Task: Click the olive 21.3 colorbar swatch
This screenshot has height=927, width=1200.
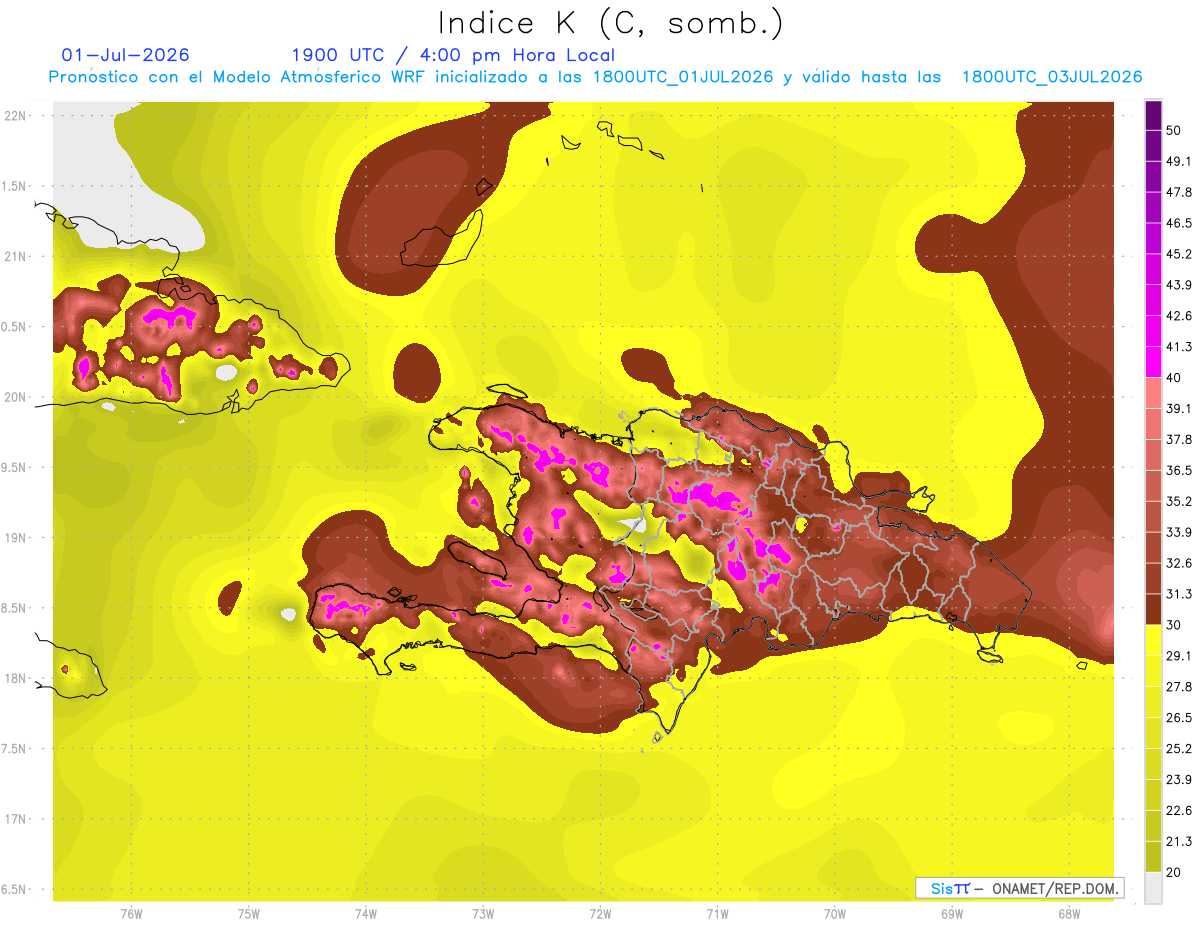Action: click(1153, 857)
